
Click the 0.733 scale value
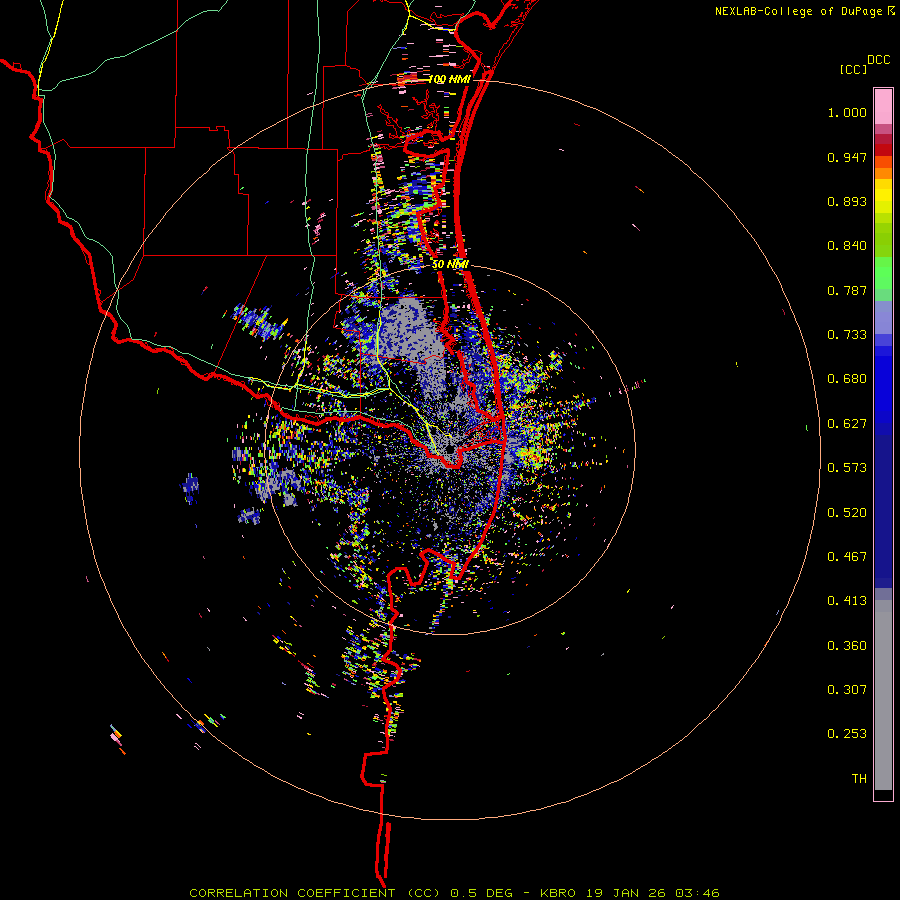[847, 335]
